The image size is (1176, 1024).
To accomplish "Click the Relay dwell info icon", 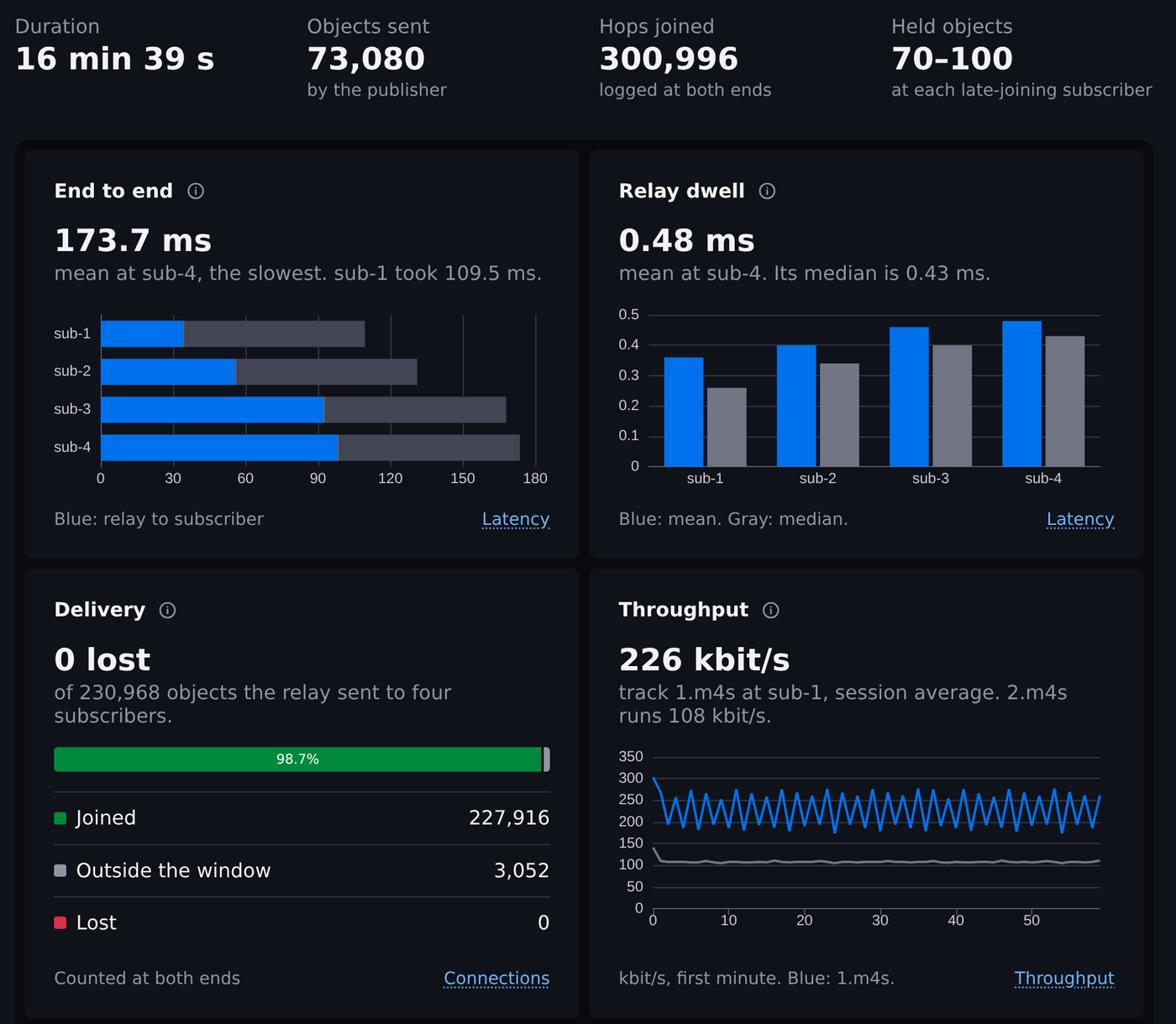I will (767, 191).
